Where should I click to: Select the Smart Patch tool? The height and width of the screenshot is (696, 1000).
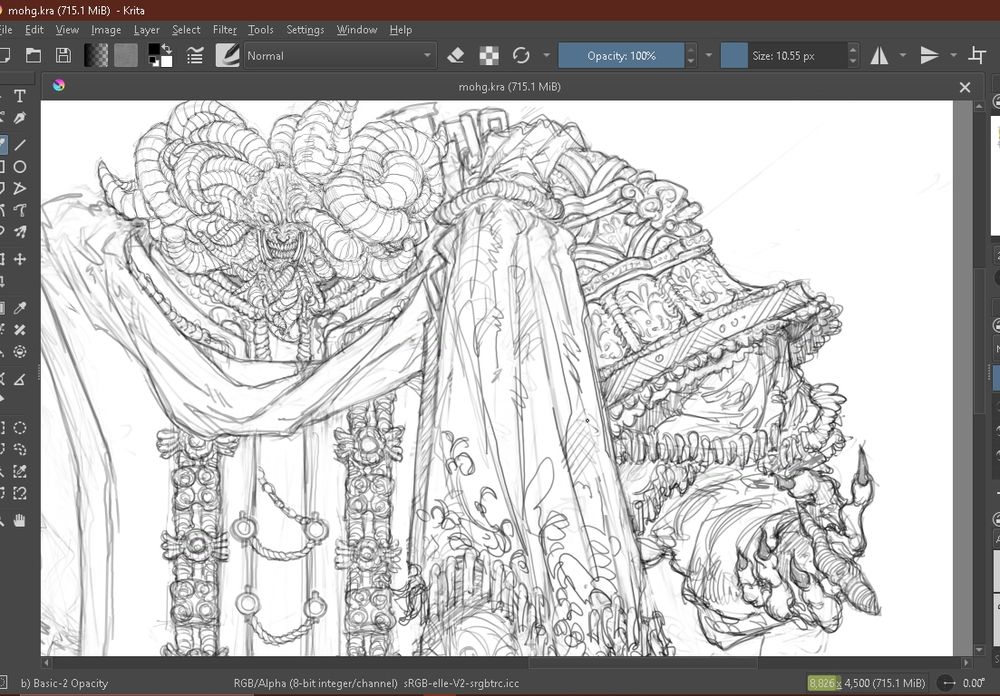(x=20, y=330)
